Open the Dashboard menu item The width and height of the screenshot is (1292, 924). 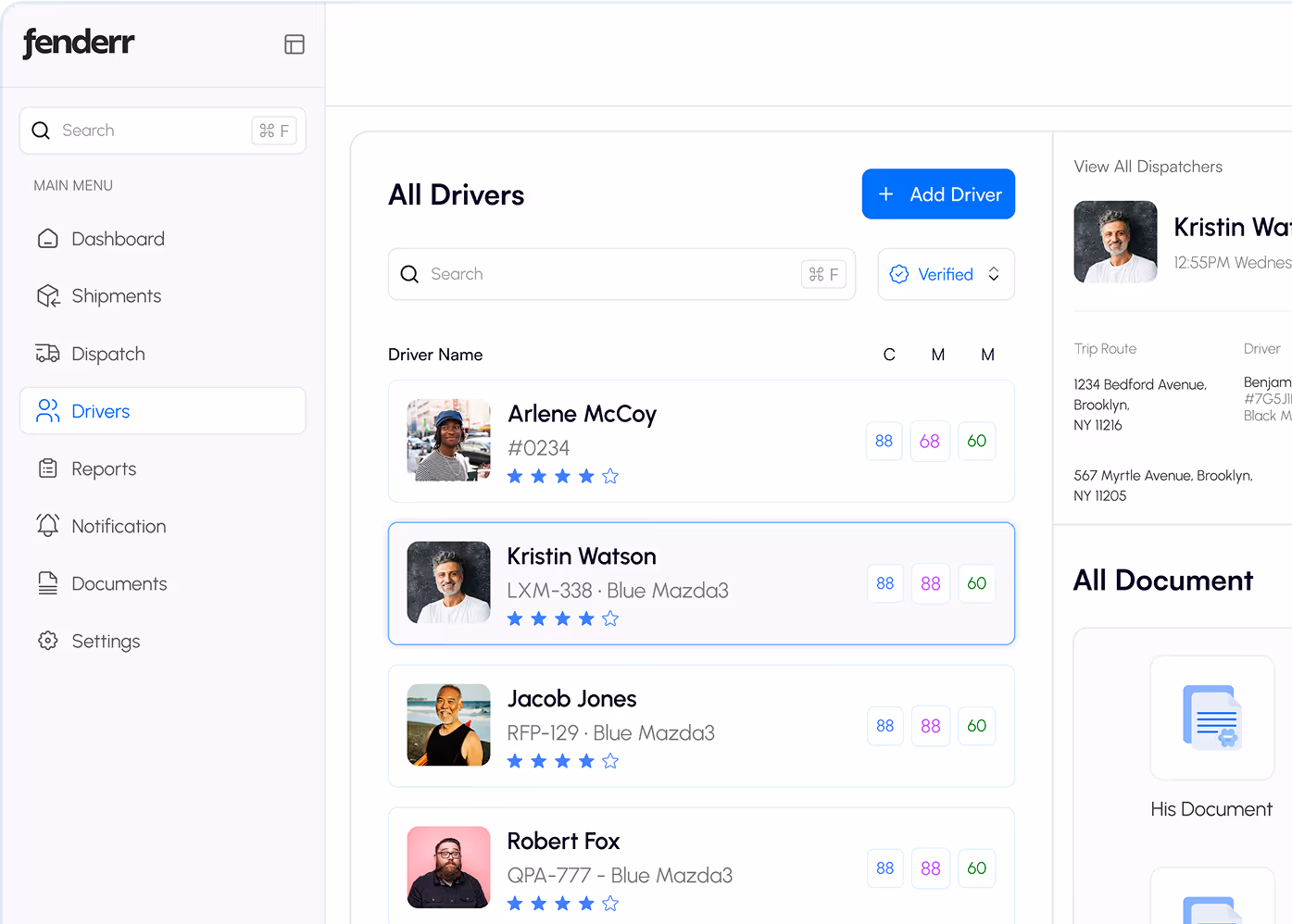coord(163,239)
